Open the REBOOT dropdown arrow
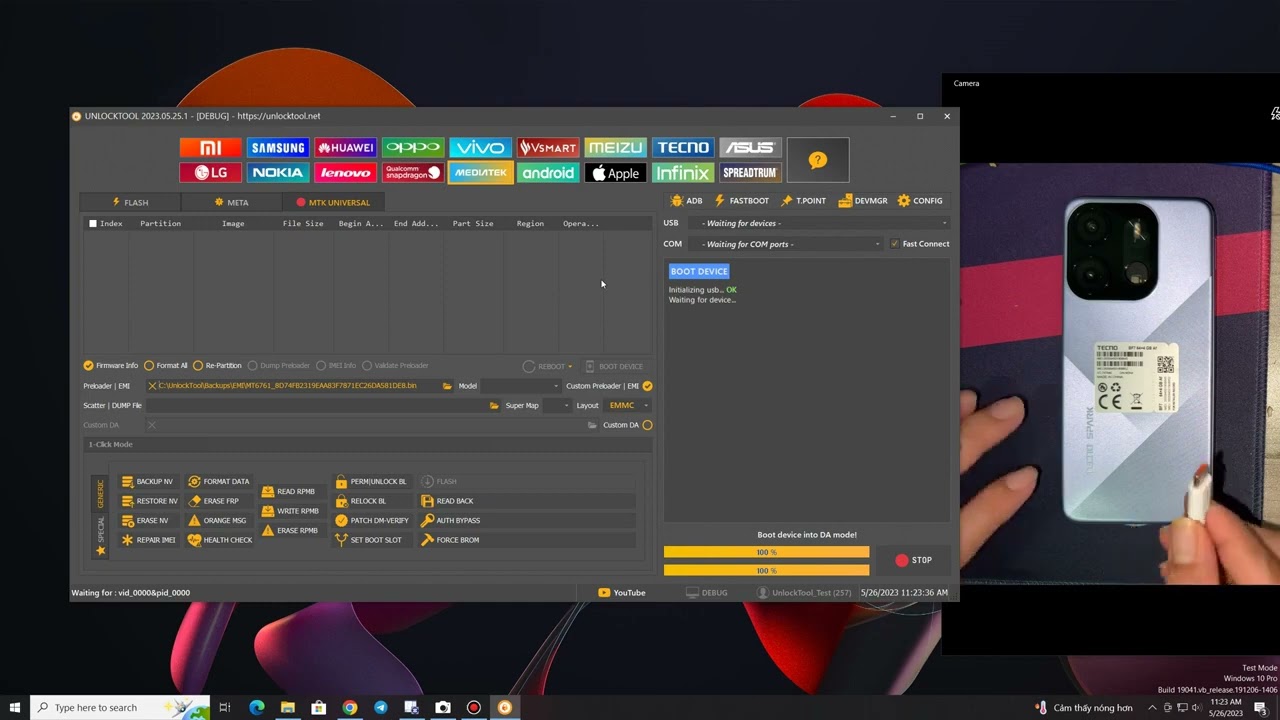 point(570,367)
